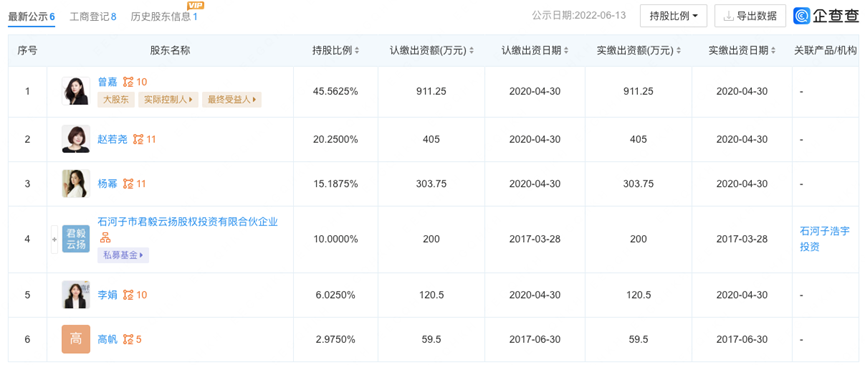The image size is (865, 365).
Task: Click the 关联产品/机构 column header
Action: (x=825, y=51)
